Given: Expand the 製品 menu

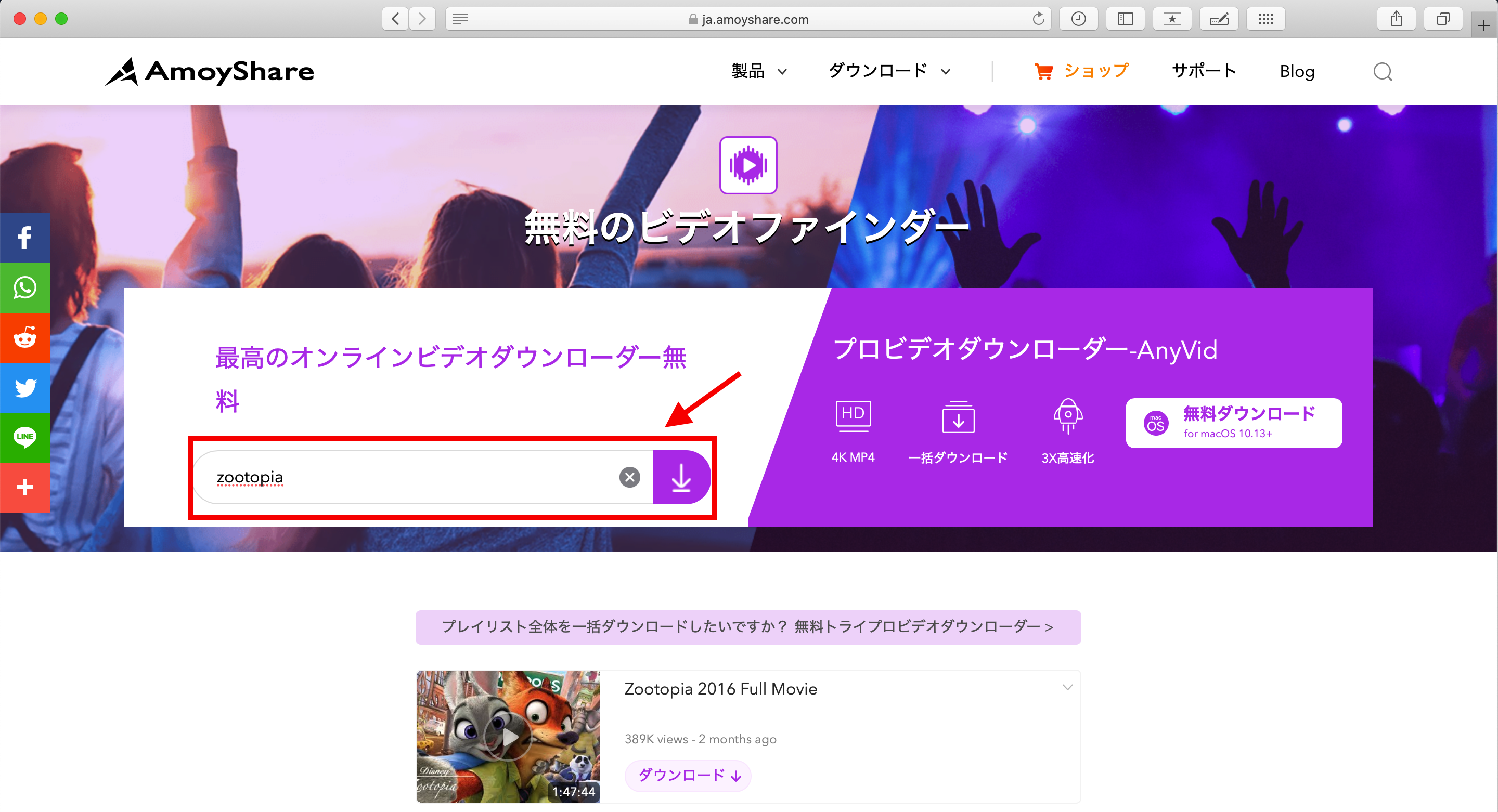Looking at the screenshot, I should (x=759, y=72).
